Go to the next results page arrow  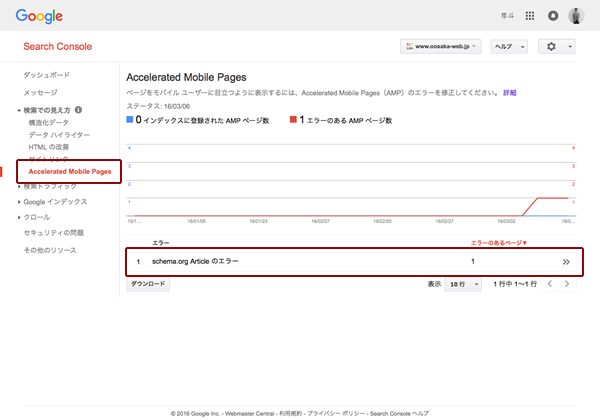(x=567, y=284)
